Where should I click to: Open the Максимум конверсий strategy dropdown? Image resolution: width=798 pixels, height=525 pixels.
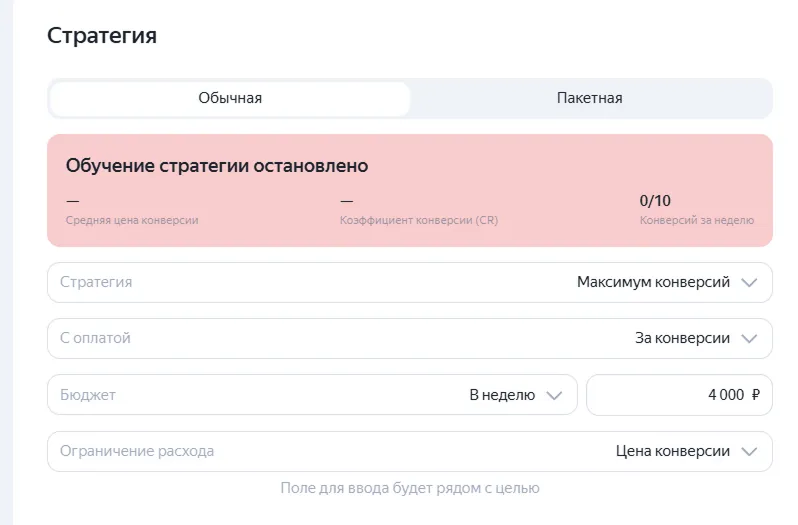tap(653, 283)
